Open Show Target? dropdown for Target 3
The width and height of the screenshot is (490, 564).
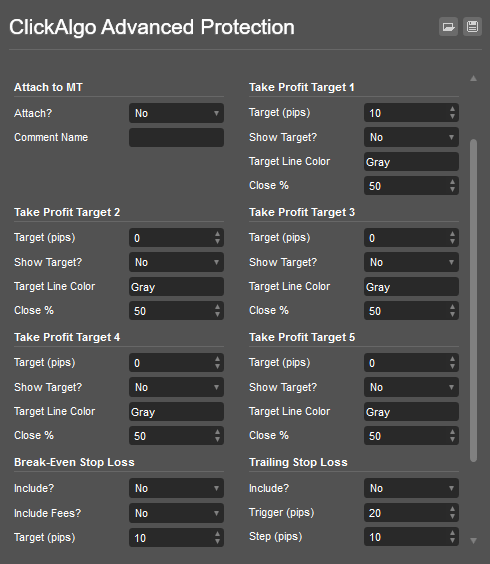pyautogui.click(x=411, y=262)
